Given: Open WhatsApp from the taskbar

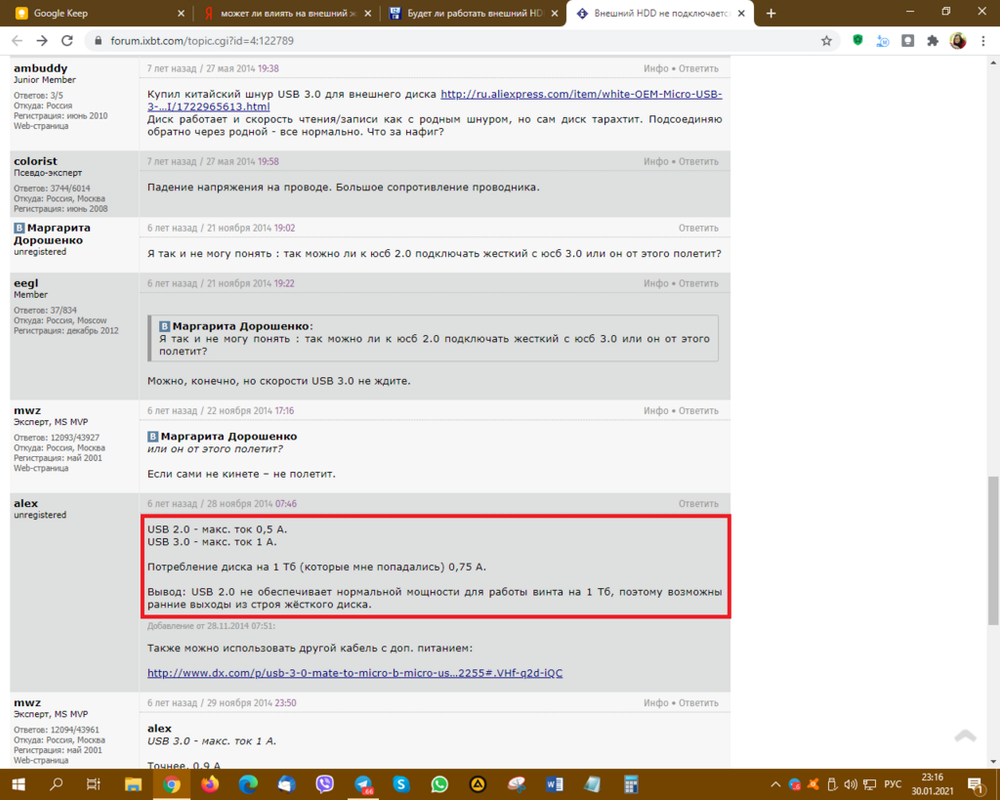Looking at the screenshot, I should click(439, 784).
